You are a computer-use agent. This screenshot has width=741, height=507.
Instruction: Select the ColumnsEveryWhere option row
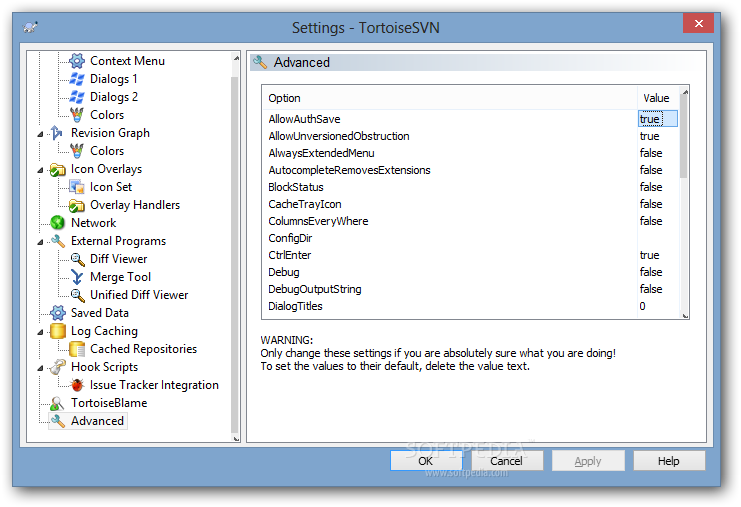471,221
